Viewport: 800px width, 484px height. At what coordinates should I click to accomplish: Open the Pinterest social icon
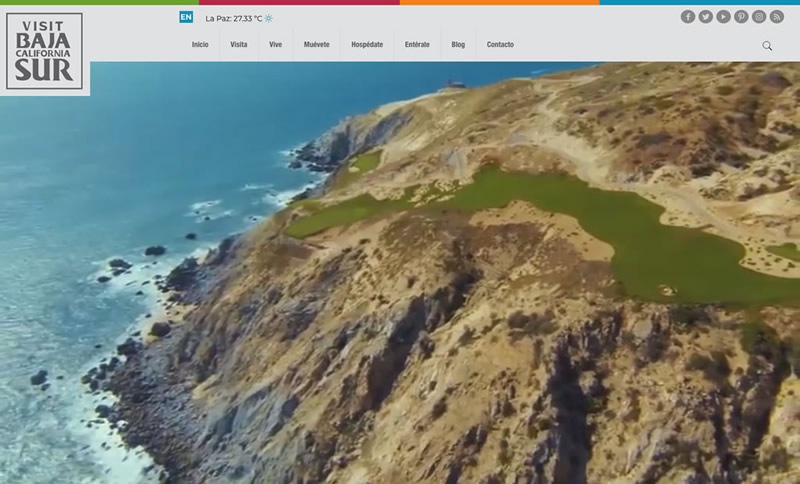click(x=741, y=17)
